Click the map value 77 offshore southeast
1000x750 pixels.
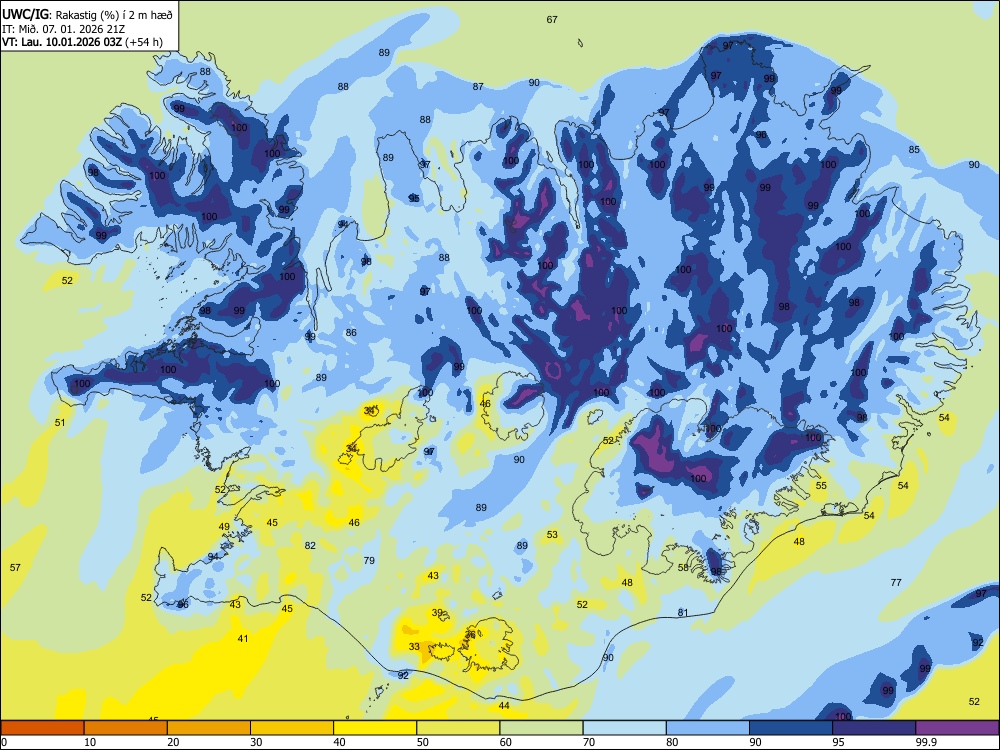(896, 582)
